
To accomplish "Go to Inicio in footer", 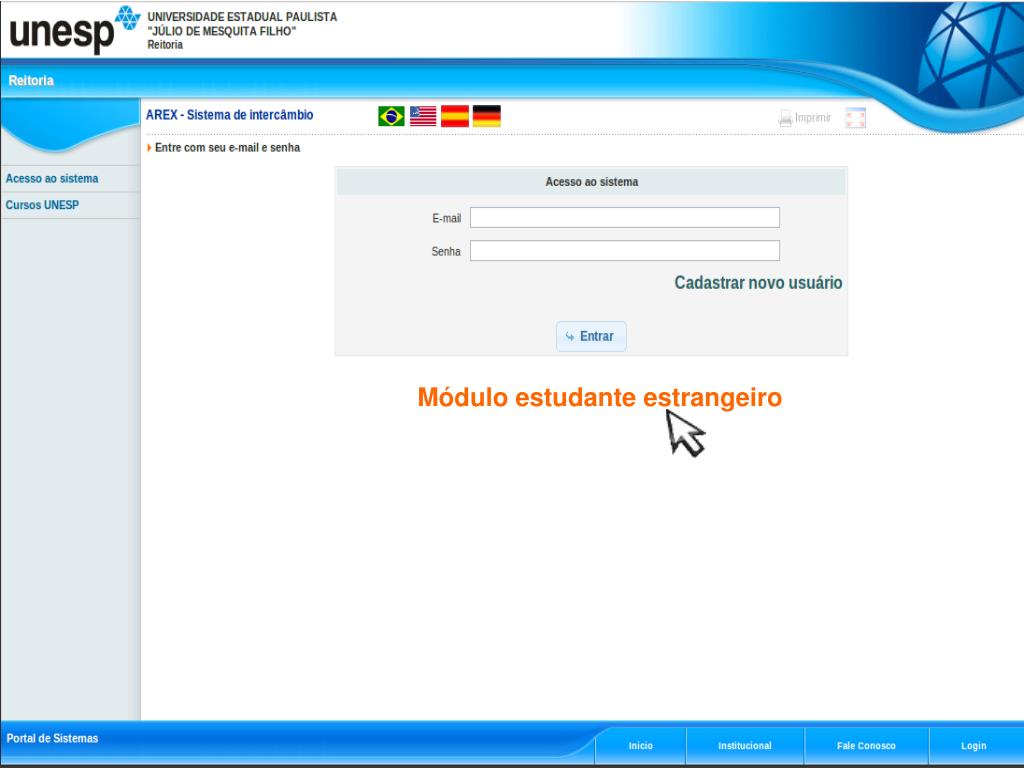I will 641,746.
